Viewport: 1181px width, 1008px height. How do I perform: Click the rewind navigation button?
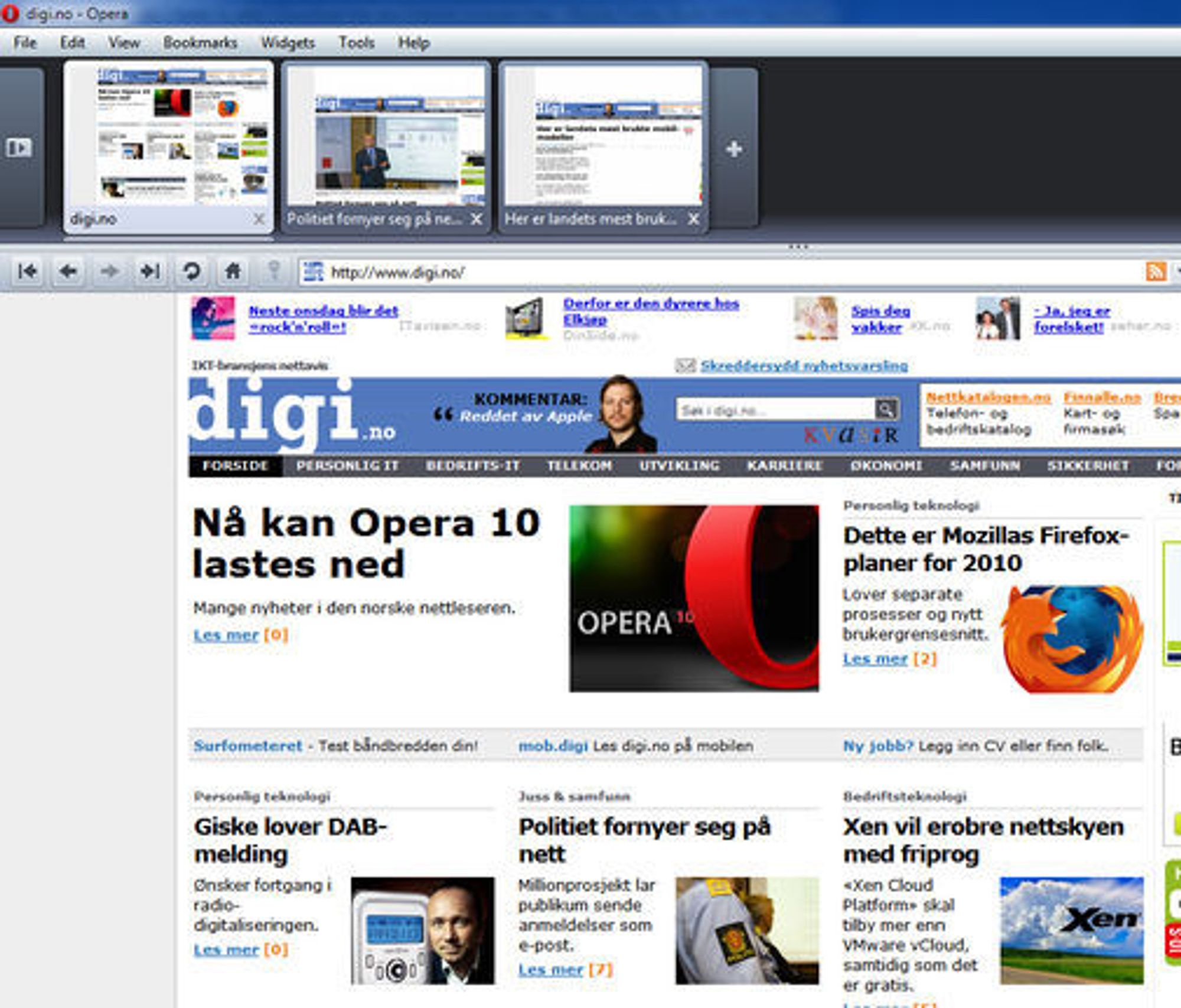tap(27, 271)
